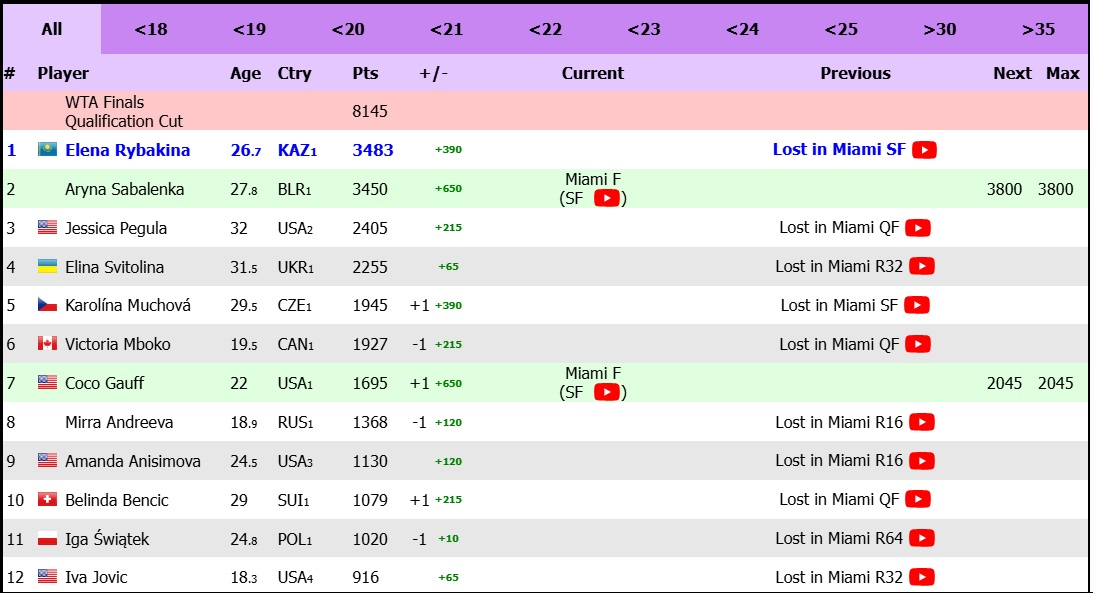Click YouTube icon beside Pegula's Miami QF
Screen dimensions: 1093x593
[x=918, y=228]
